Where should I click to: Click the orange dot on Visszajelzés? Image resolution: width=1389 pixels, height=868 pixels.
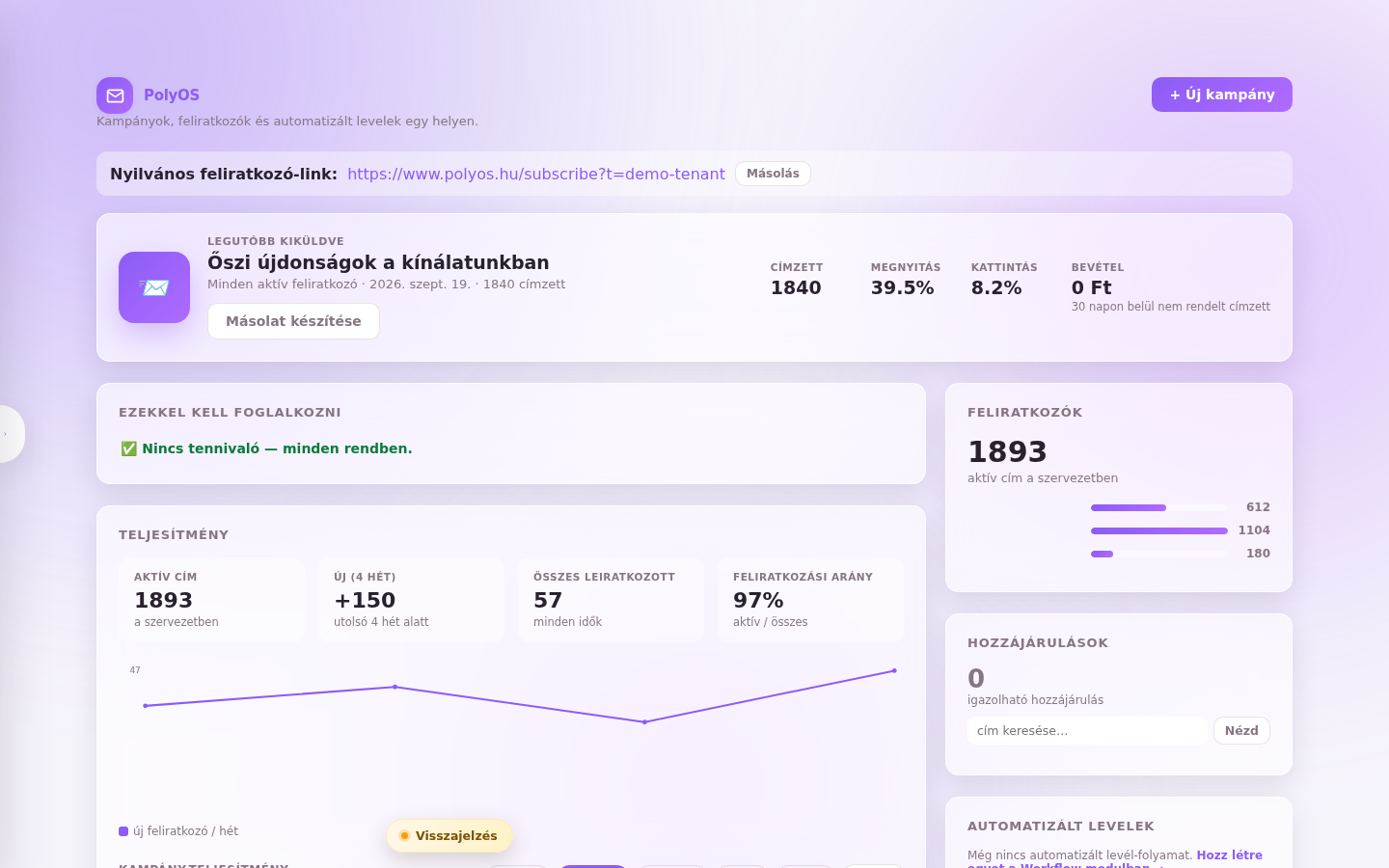click(x=404, y=836)
